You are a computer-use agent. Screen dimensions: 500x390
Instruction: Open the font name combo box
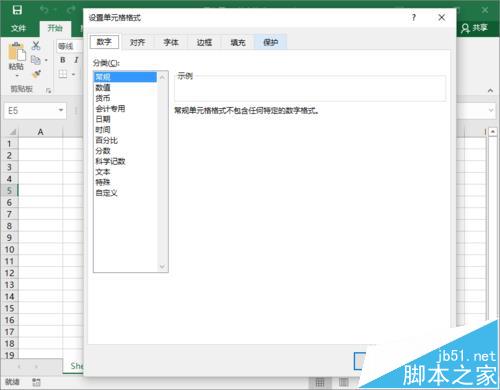tap(69, 46)
